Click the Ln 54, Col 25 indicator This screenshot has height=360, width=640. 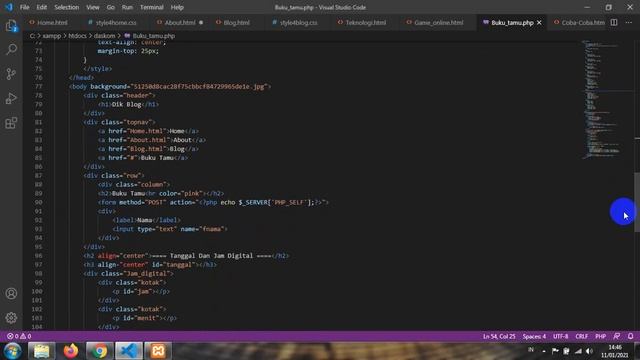click(x=499, y=336)
